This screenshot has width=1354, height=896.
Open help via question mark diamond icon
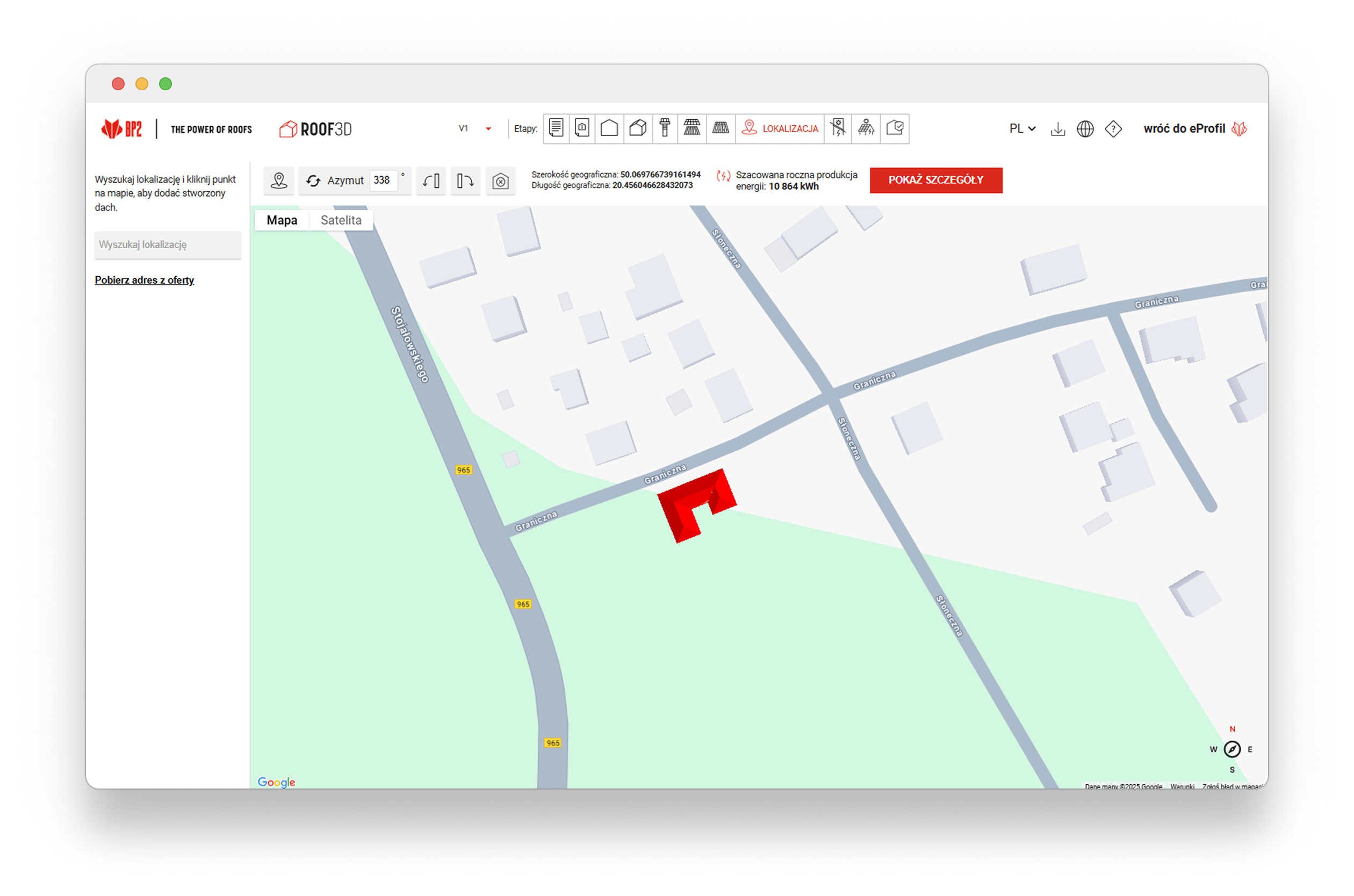1113,129
